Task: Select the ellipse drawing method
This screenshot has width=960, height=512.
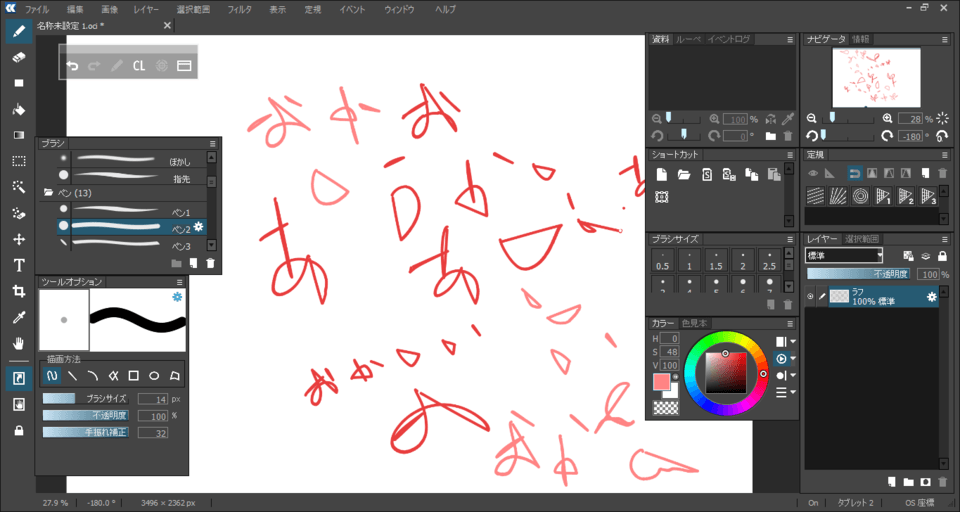Action: tap(154, 376)
